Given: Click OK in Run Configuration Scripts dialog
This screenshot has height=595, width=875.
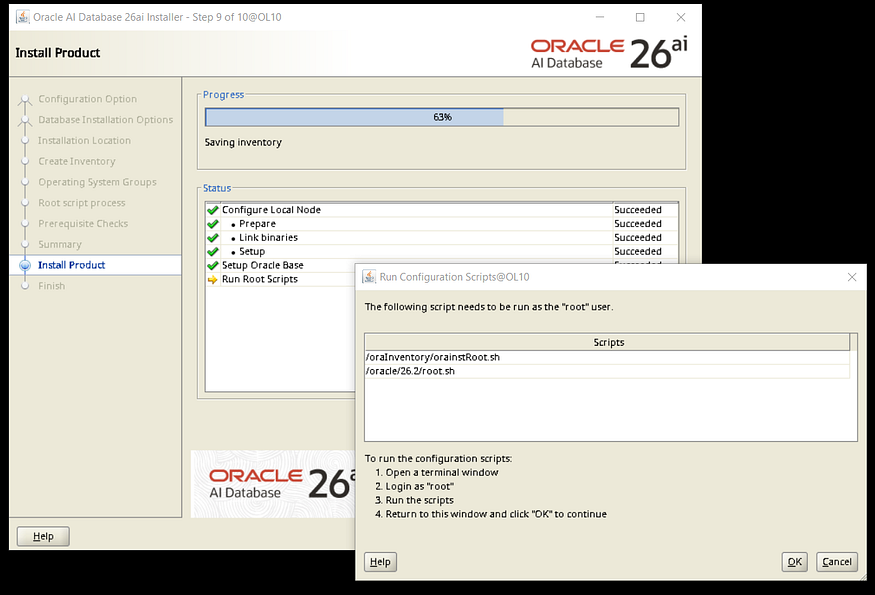Looking at the screenshot, I should tap(794, 562).
